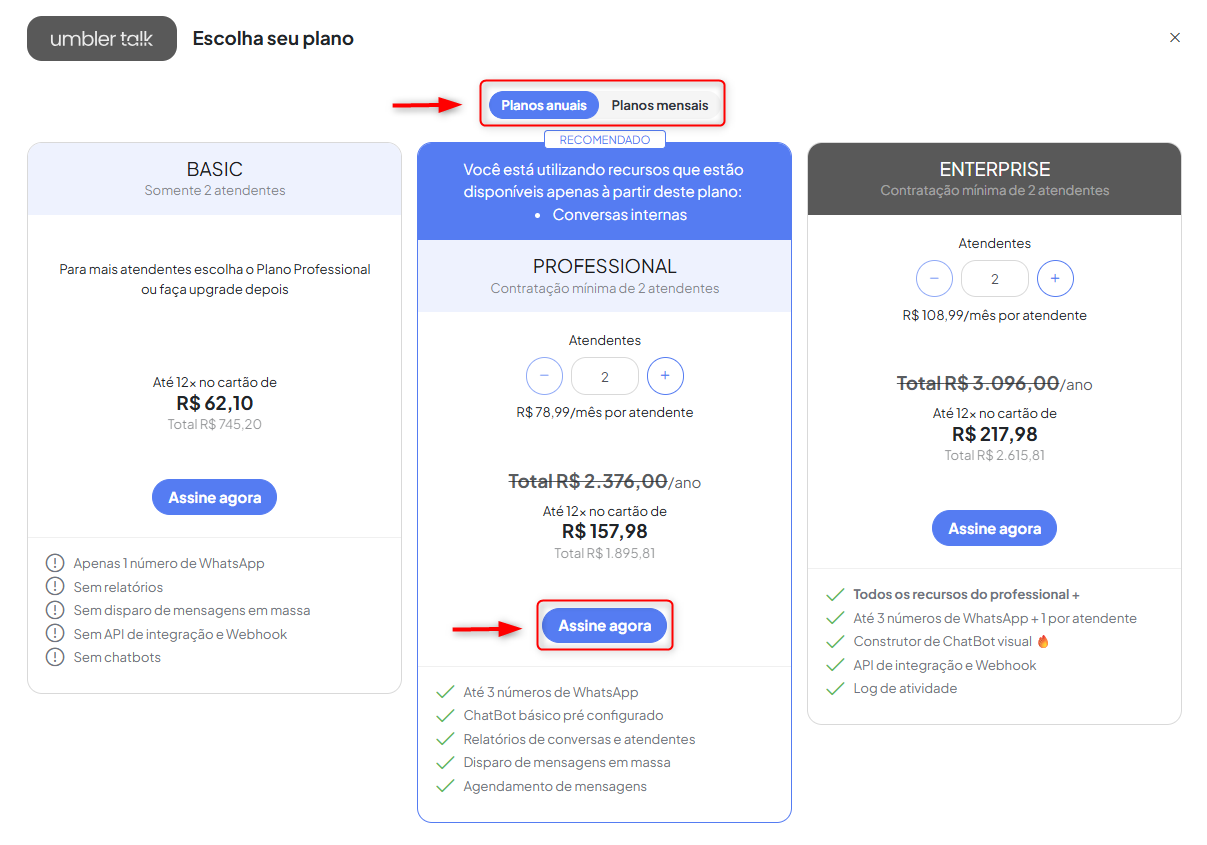Close the plan selection dialog
The image size is (1207, 845).
click(x=1175, y=38)
